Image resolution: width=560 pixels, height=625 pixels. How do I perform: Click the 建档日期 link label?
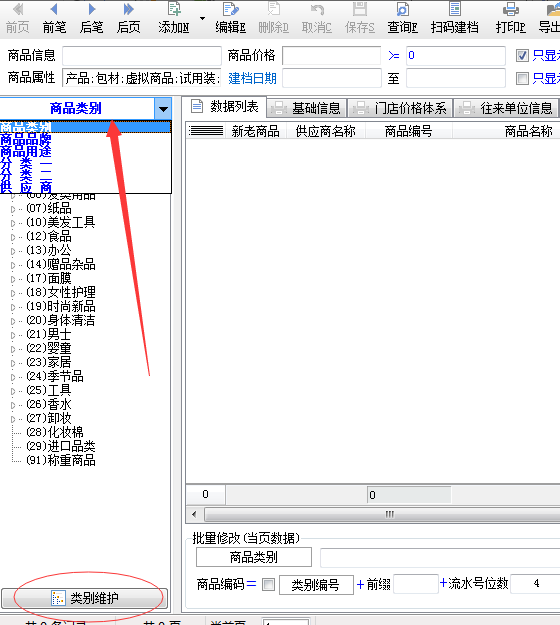252,79
